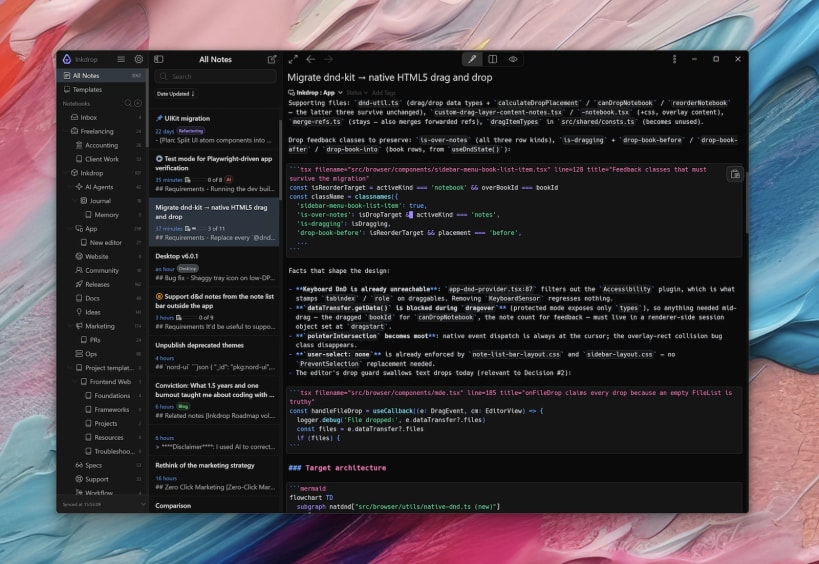Open the Resources notebook
Viewport: 819px width, 564px height.
click(x=102, y=438)
